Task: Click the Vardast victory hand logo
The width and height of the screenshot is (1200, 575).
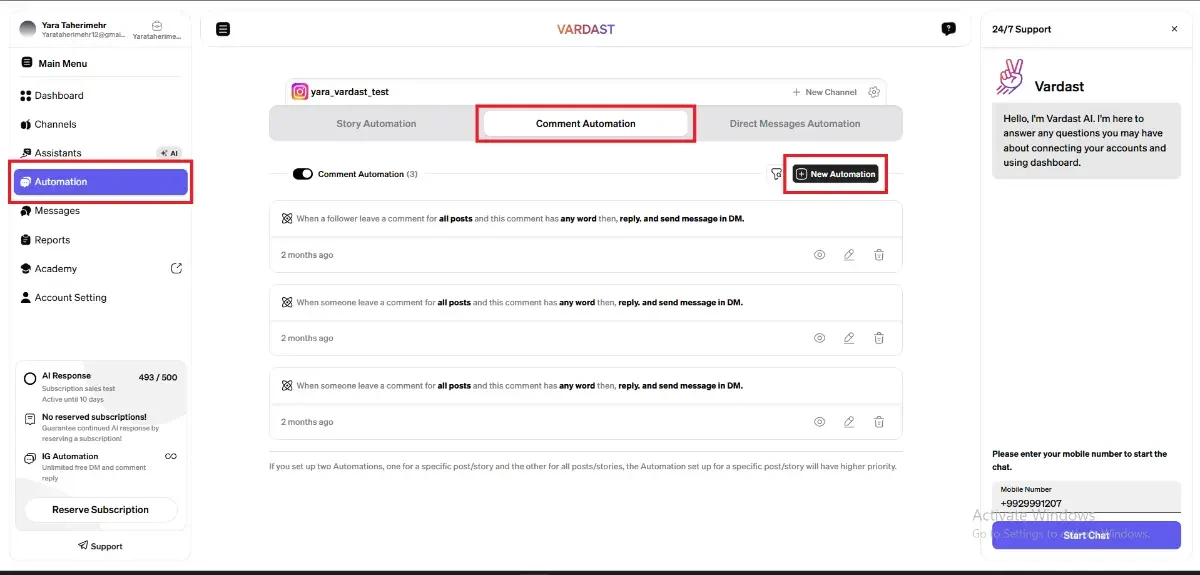Action: pos(1011,77)
